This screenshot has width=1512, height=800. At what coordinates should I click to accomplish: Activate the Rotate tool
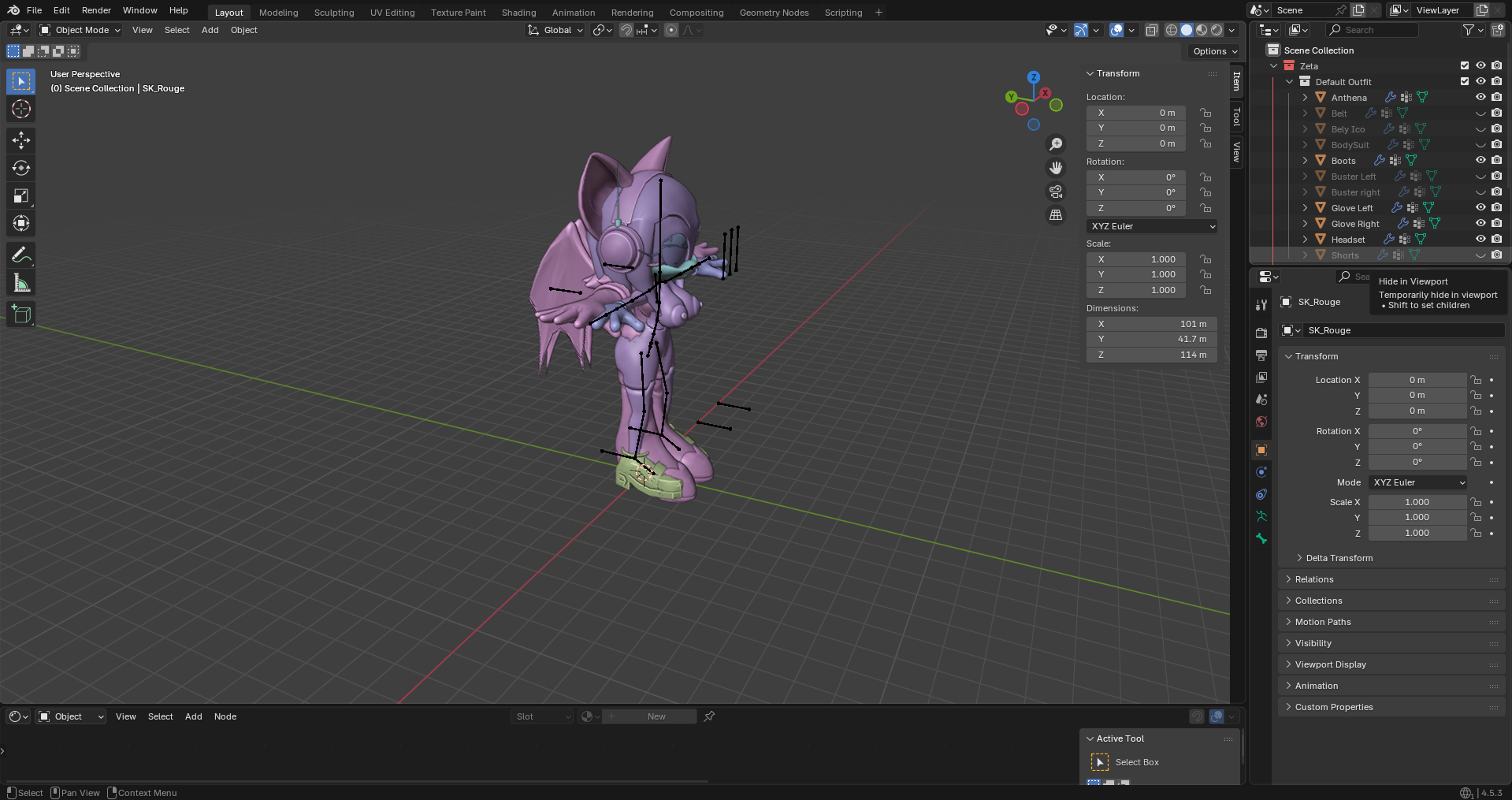(21, 168)
